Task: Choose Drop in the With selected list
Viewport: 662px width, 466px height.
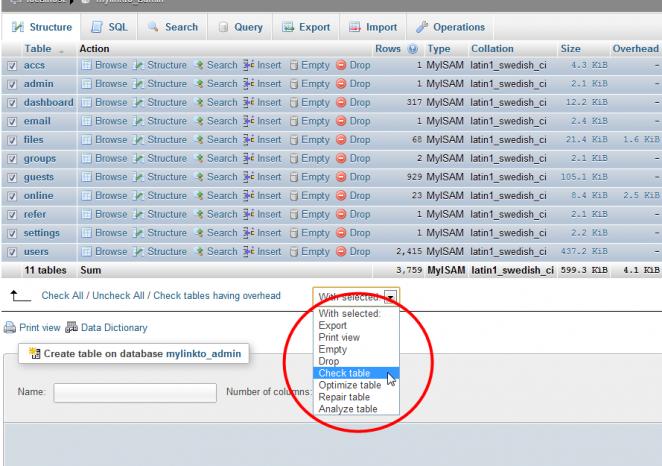Action: pos(356,361)
